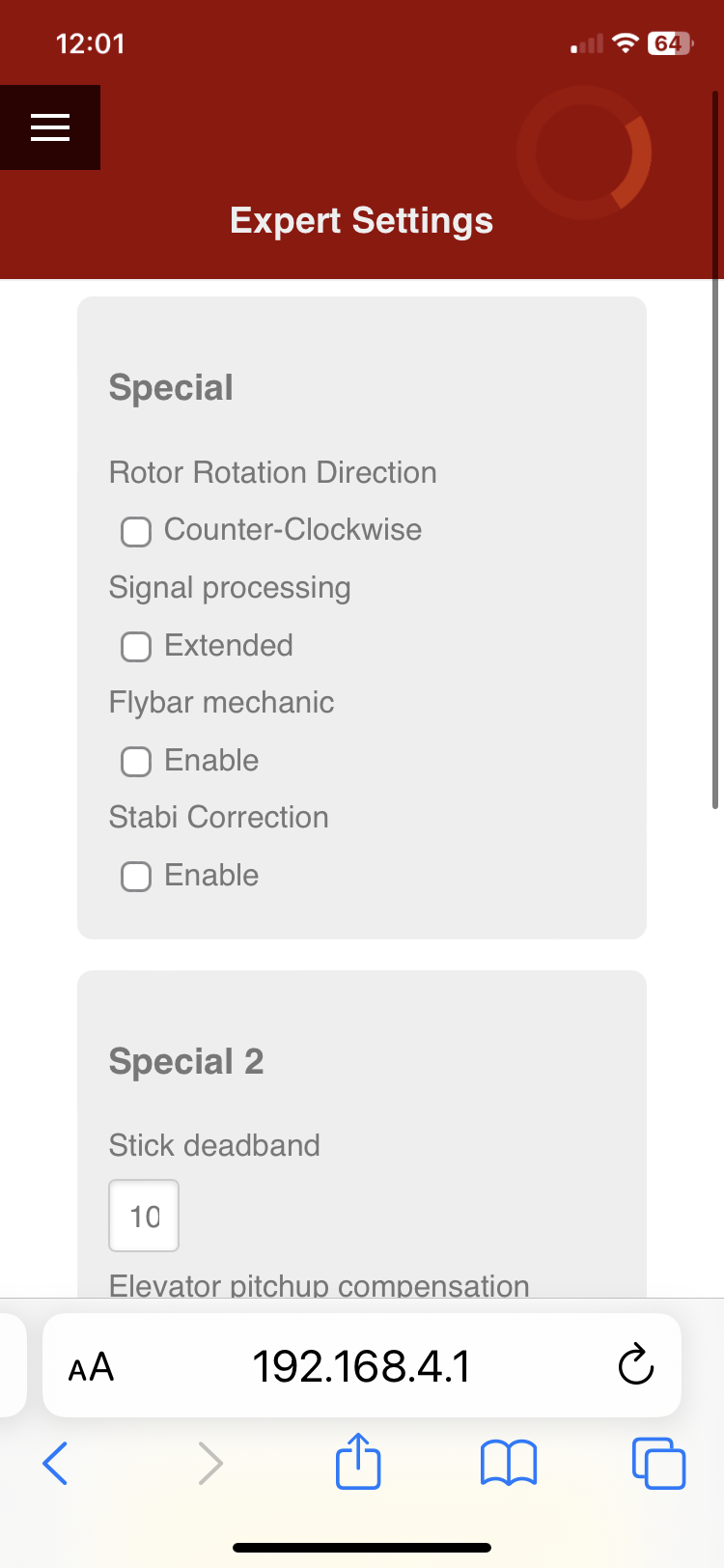The height and width of the screenshot is (1568, 724).
Task: Tap the battery indicator in status bar
Action: (x=669, y=43)
